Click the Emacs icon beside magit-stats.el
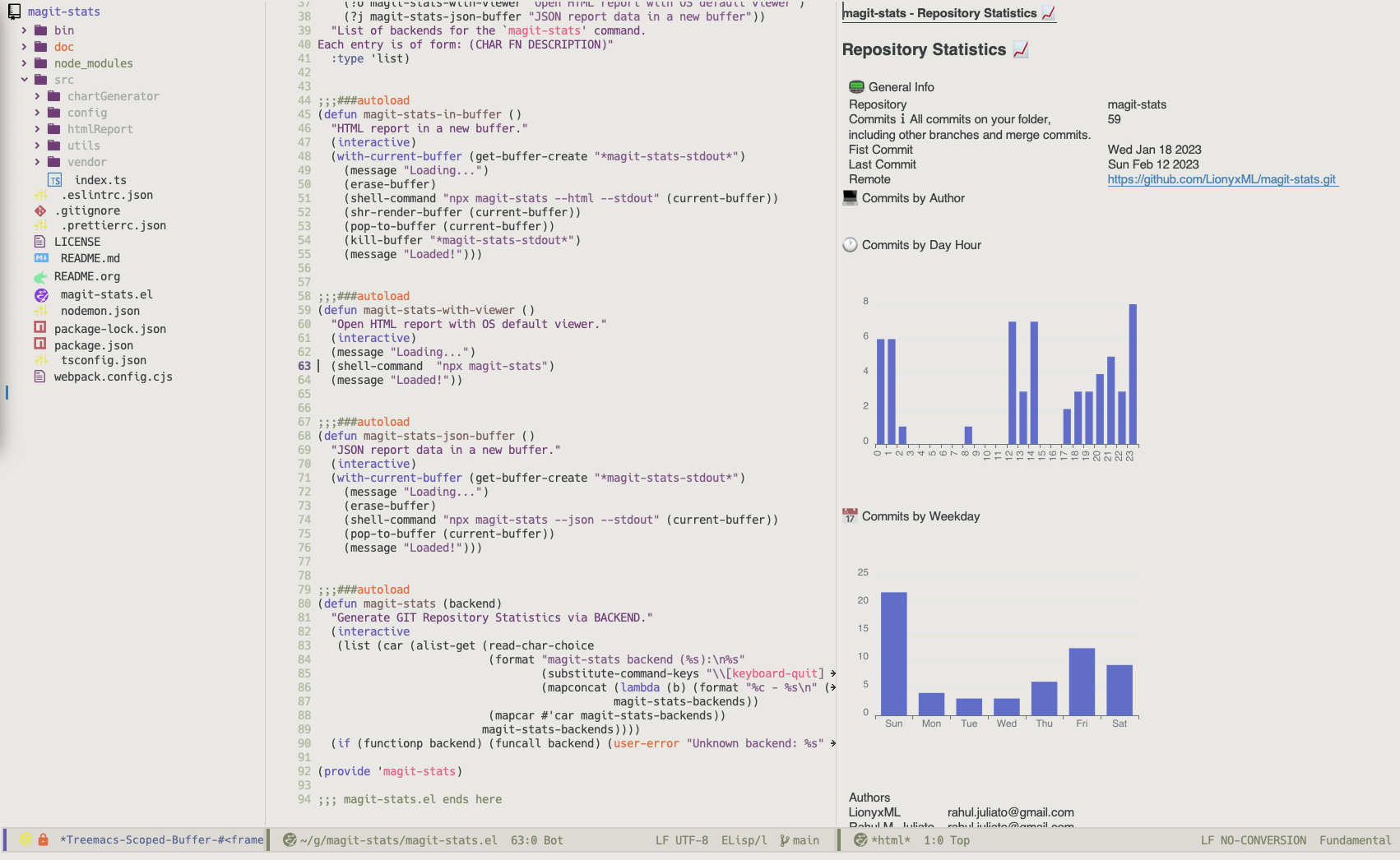This screenshot has height=860, width=1400. 41,294
